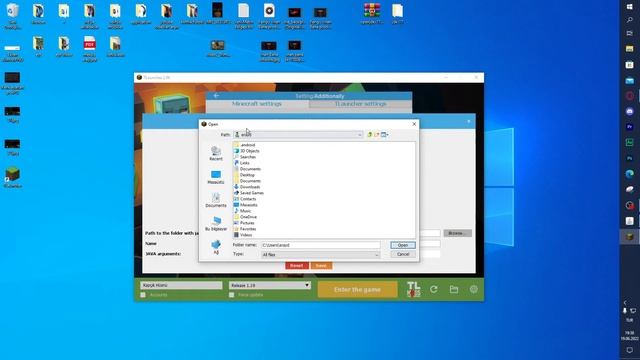
Task: Click the Browse button in TLauncher settings
Action: (457, 233)
